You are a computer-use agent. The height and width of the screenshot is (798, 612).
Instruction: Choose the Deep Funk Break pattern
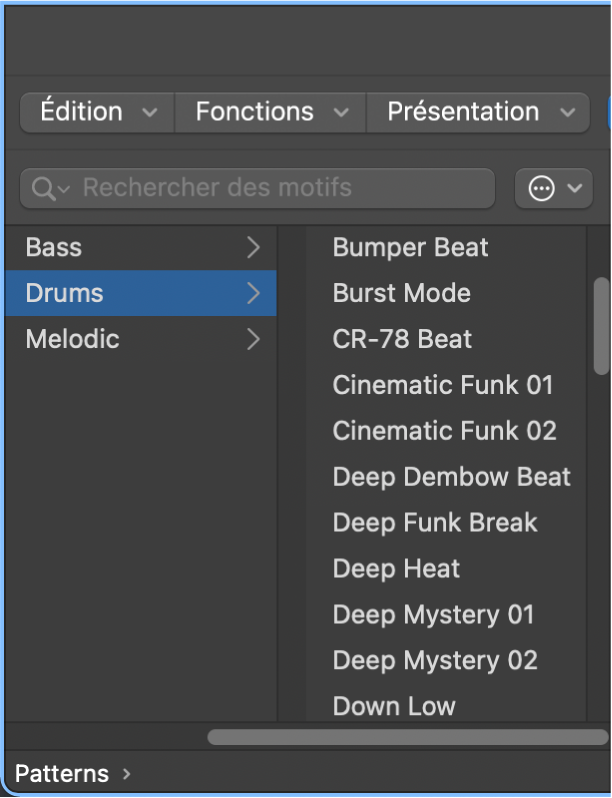coord(435,523)
